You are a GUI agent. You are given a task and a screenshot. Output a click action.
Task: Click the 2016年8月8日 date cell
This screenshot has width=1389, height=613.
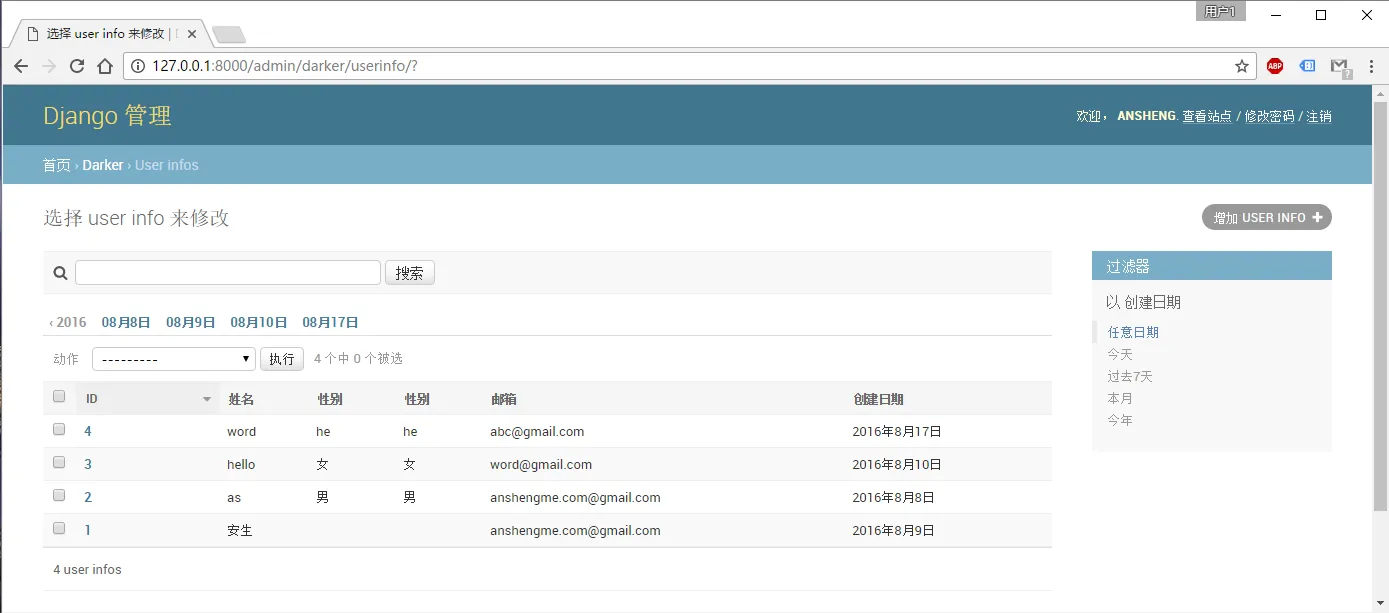click(893, 497)
